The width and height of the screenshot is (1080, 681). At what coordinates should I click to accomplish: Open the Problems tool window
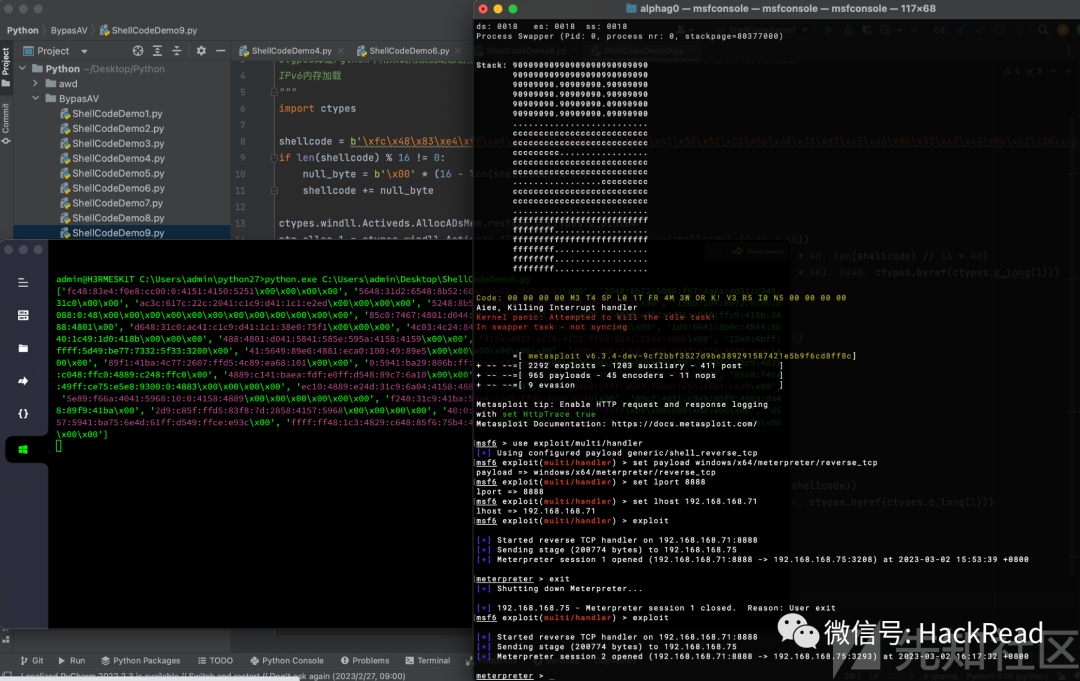pyautogui.click(x=365, y=660)
